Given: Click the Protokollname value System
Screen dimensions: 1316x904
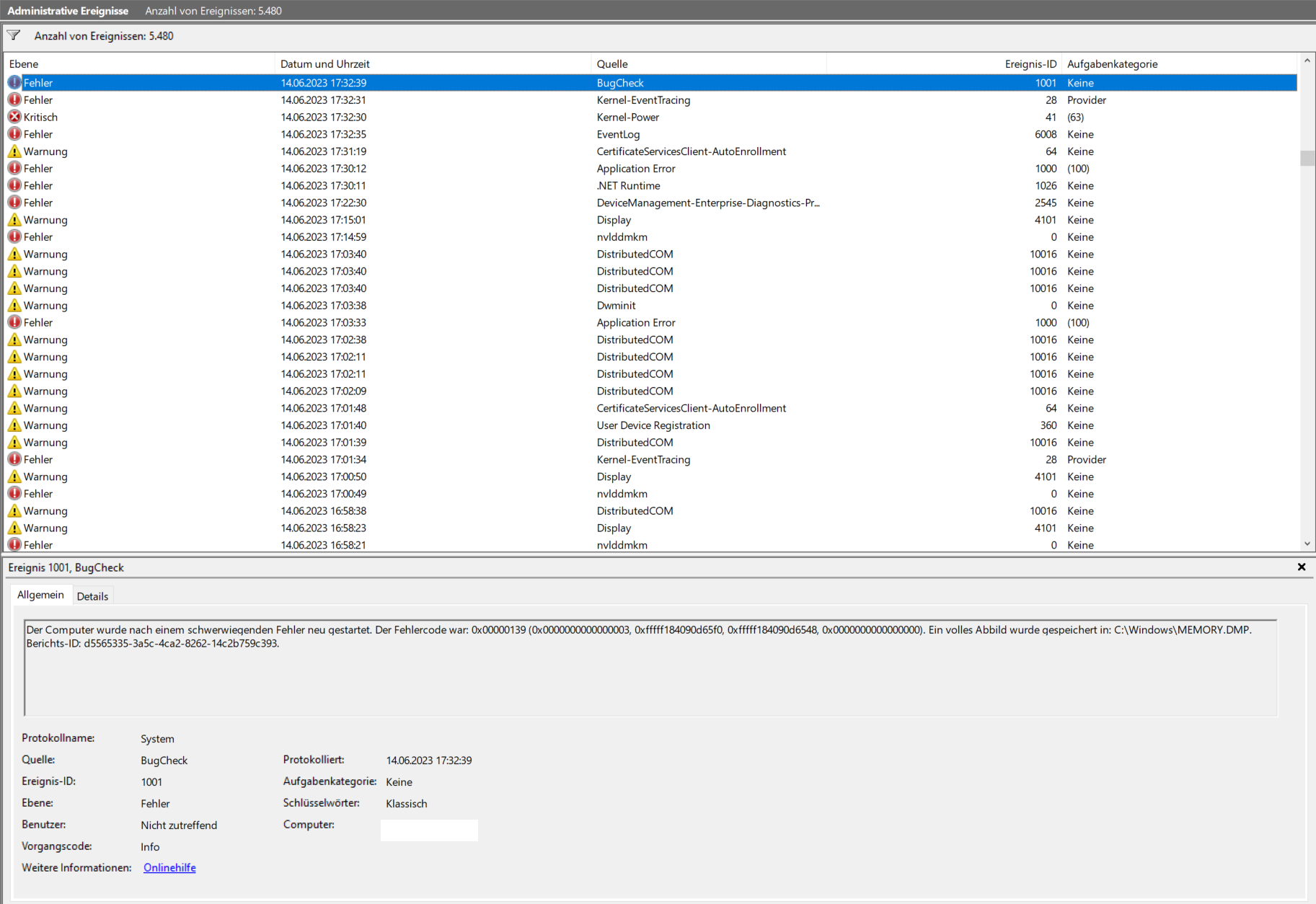Looking at the screenshot, I should tap(157, 739).
